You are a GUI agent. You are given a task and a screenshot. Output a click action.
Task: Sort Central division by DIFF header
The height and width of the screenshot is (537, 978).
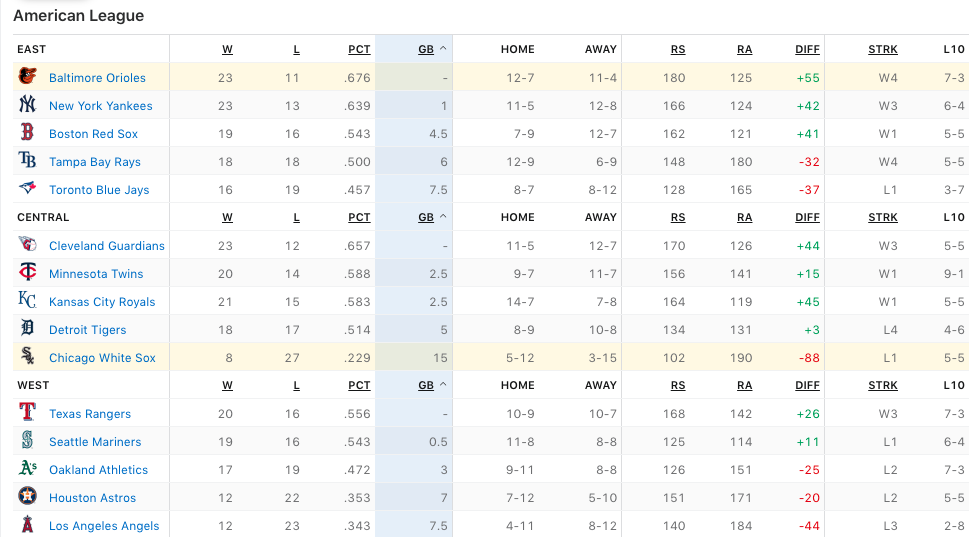tap(807, 217)
